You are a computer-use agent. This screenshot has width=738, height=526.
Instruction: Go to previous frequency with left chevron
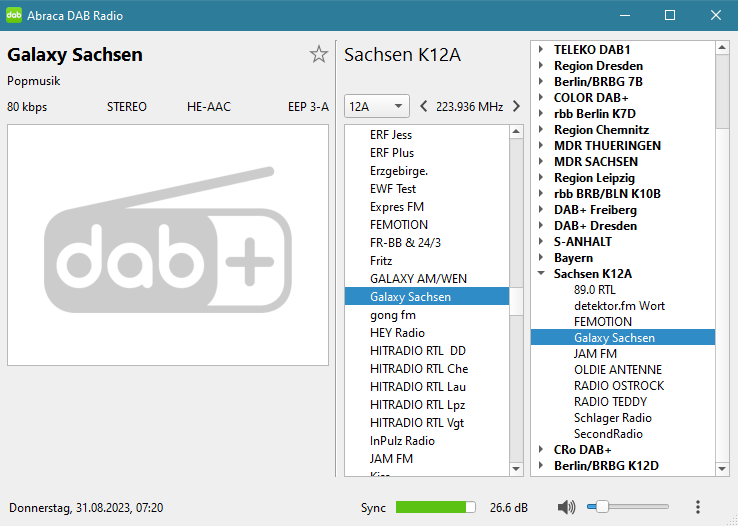pos(423,106)
